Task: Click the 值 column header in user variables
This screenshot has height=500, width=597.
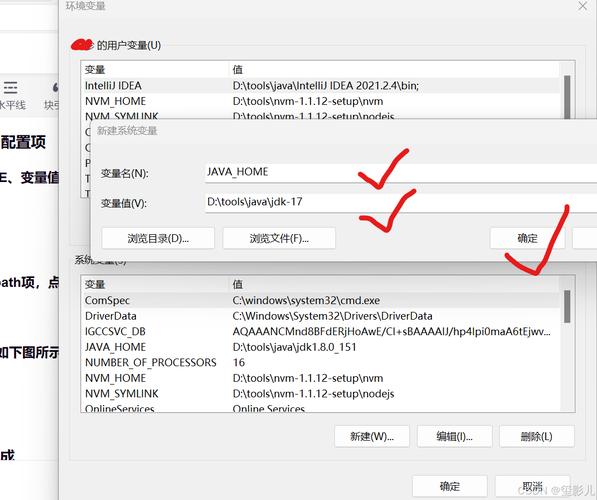Action: point(394,70)
